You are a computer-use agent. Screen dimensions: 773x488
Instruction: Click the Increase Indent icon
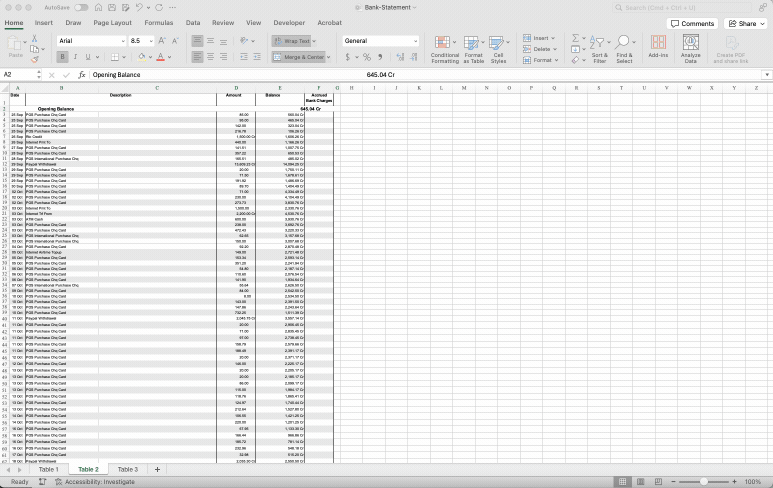pos(257,57)
